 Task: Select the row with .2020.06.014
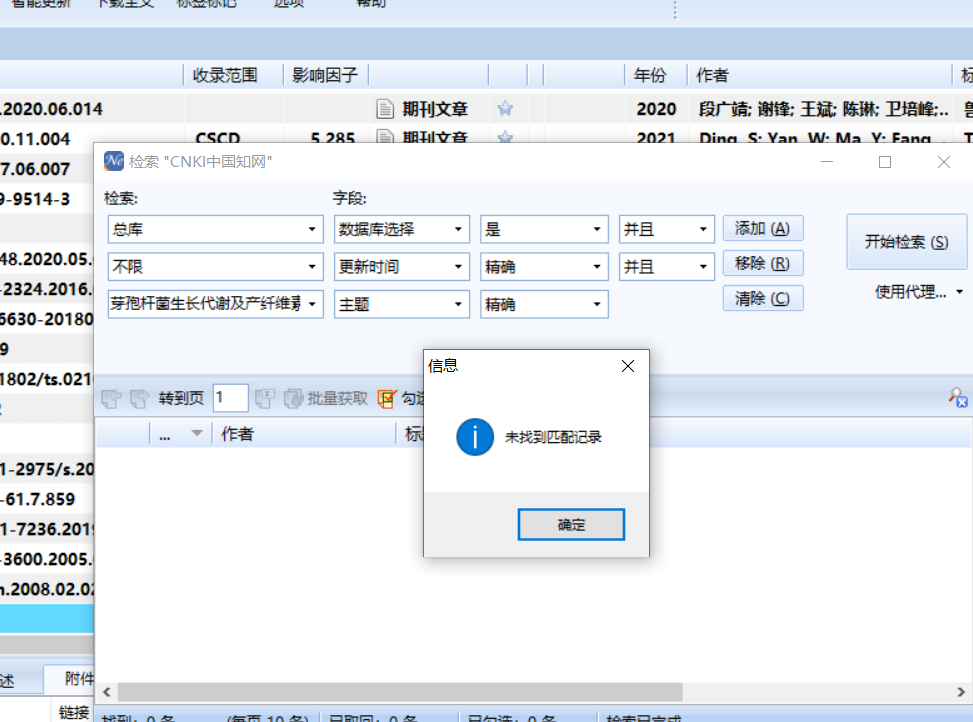click(x=486, y=109)
